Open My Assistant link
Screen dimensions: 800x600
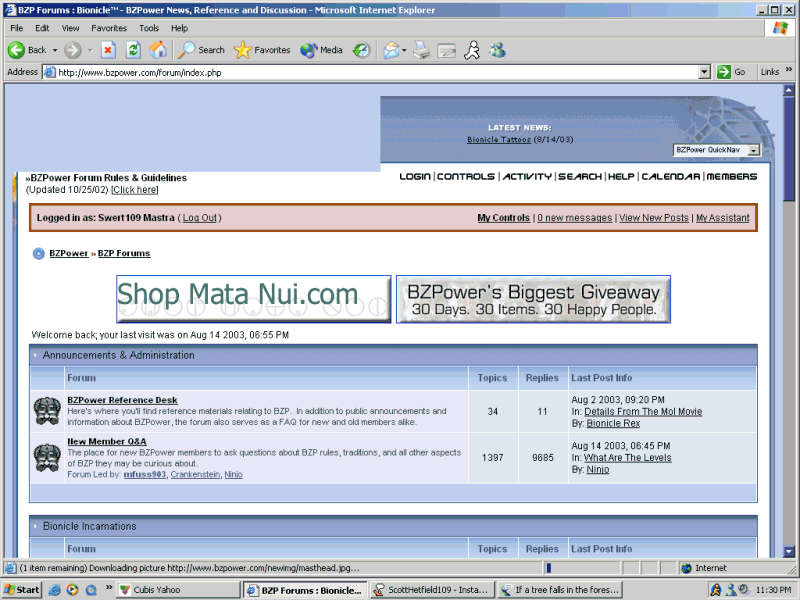click(722, 218)
